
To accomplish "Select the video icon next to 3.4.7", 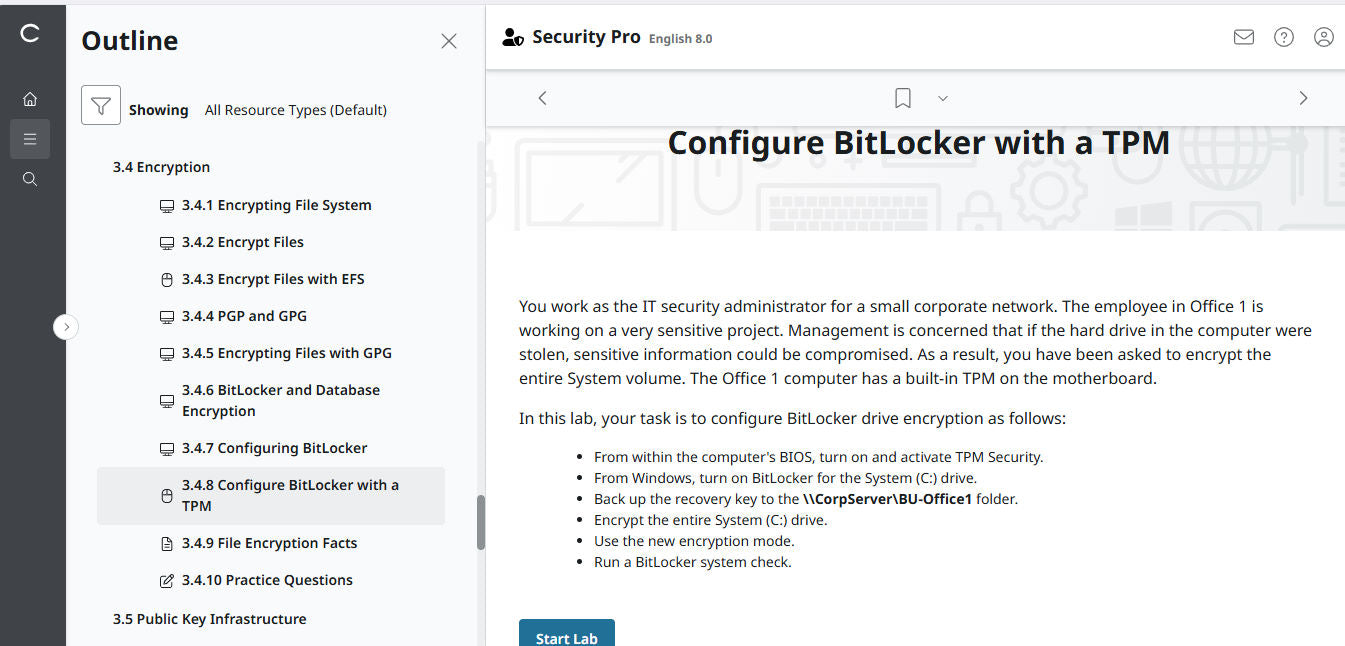I will (x=166, y=447).
